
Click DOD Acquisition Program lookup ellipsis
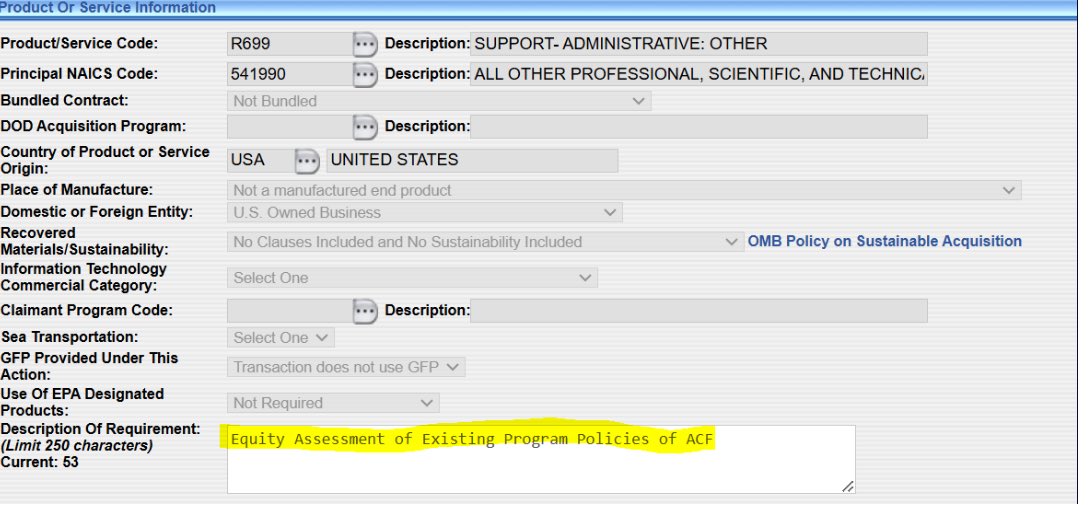pyautogui.click(x=365, y=127)
